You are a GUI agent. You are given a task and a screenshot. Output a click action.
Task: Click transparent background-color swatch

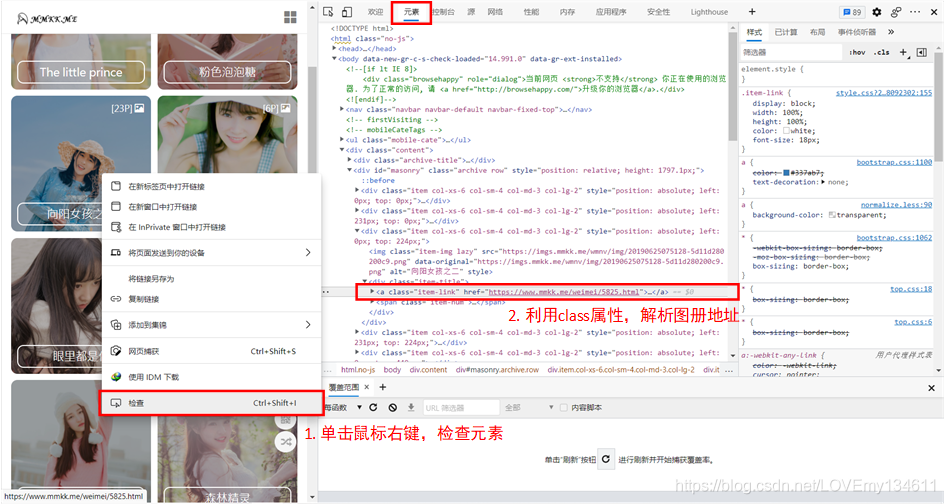(832, 215)
